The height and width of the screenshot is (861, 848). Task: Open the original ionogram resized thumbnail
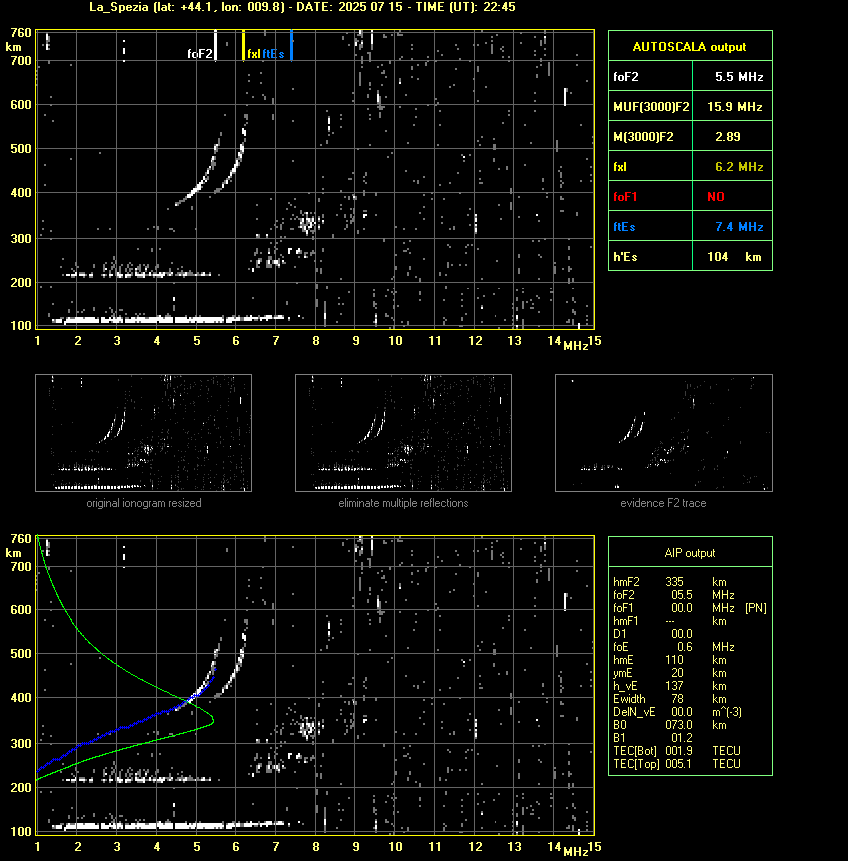(143, 433)
